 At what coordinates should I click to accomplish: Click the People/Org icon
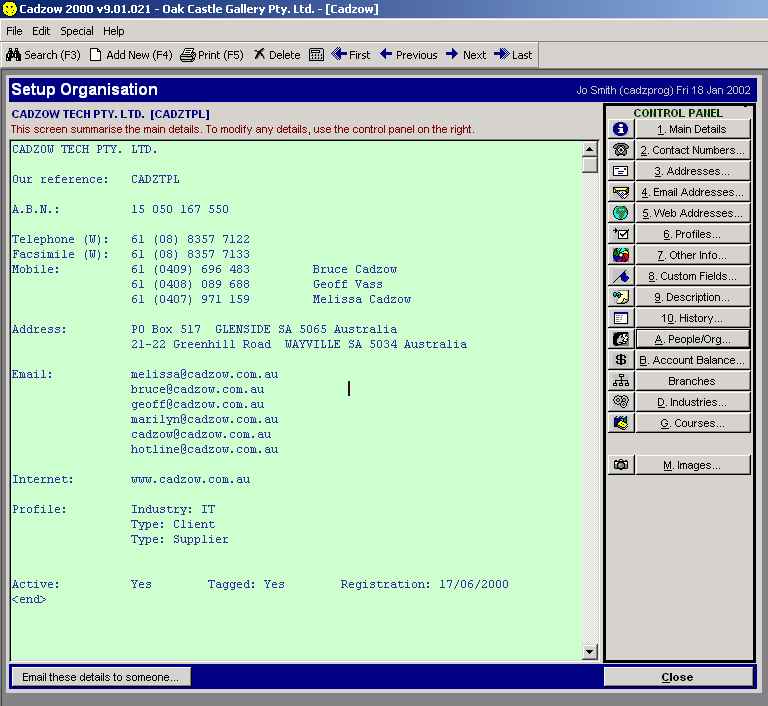621,339
